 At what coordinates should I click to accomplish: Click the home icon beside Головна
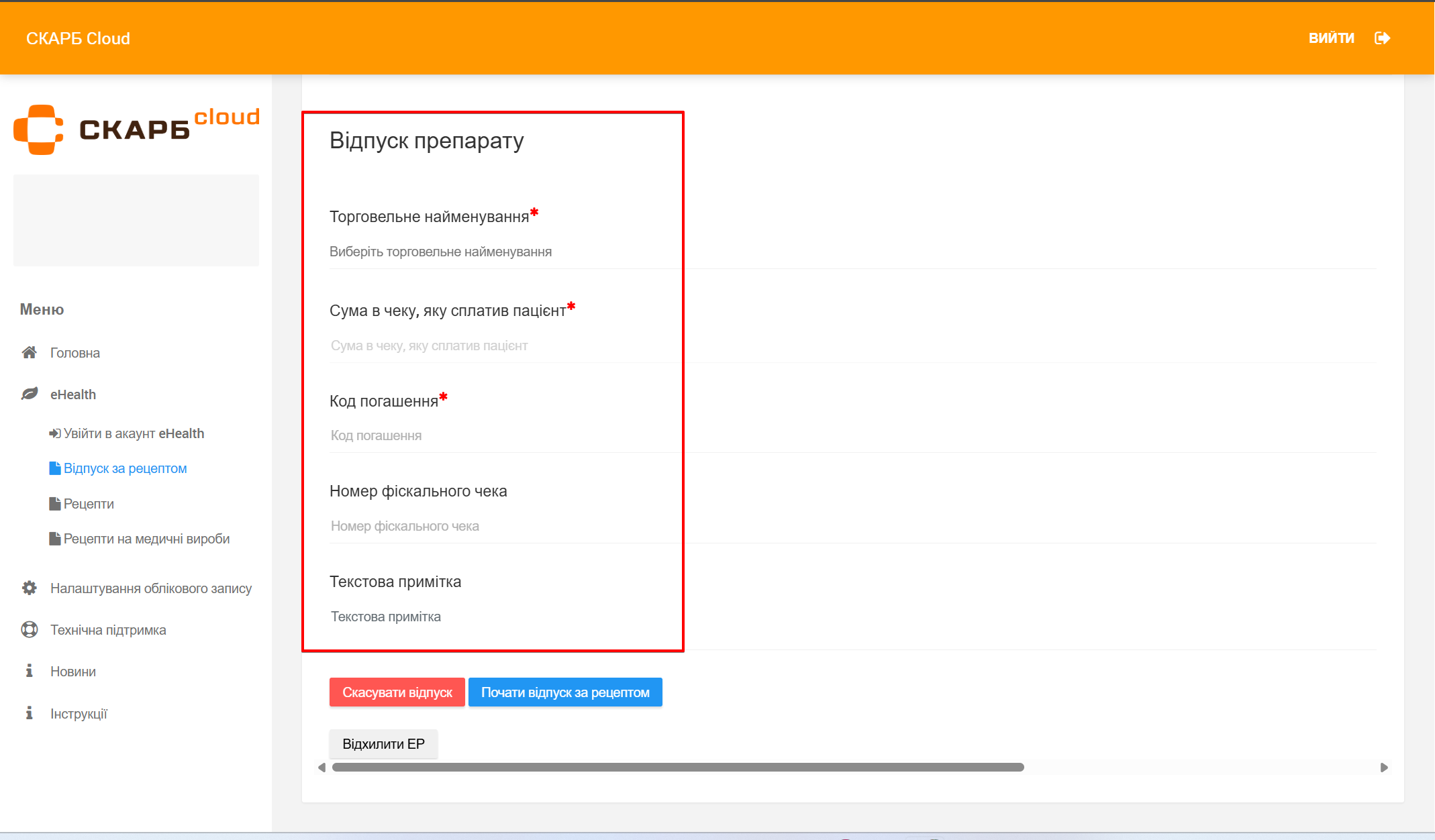(29, 353)
